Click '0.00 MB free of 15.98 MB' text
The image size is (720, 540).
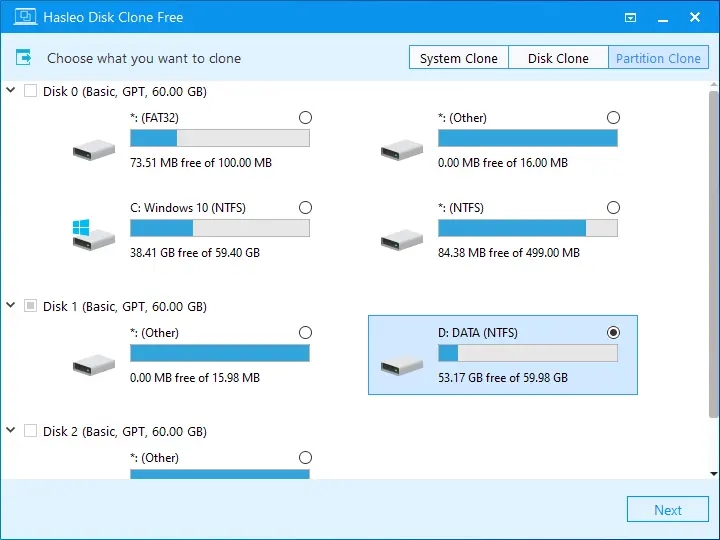tap(195, 377)
